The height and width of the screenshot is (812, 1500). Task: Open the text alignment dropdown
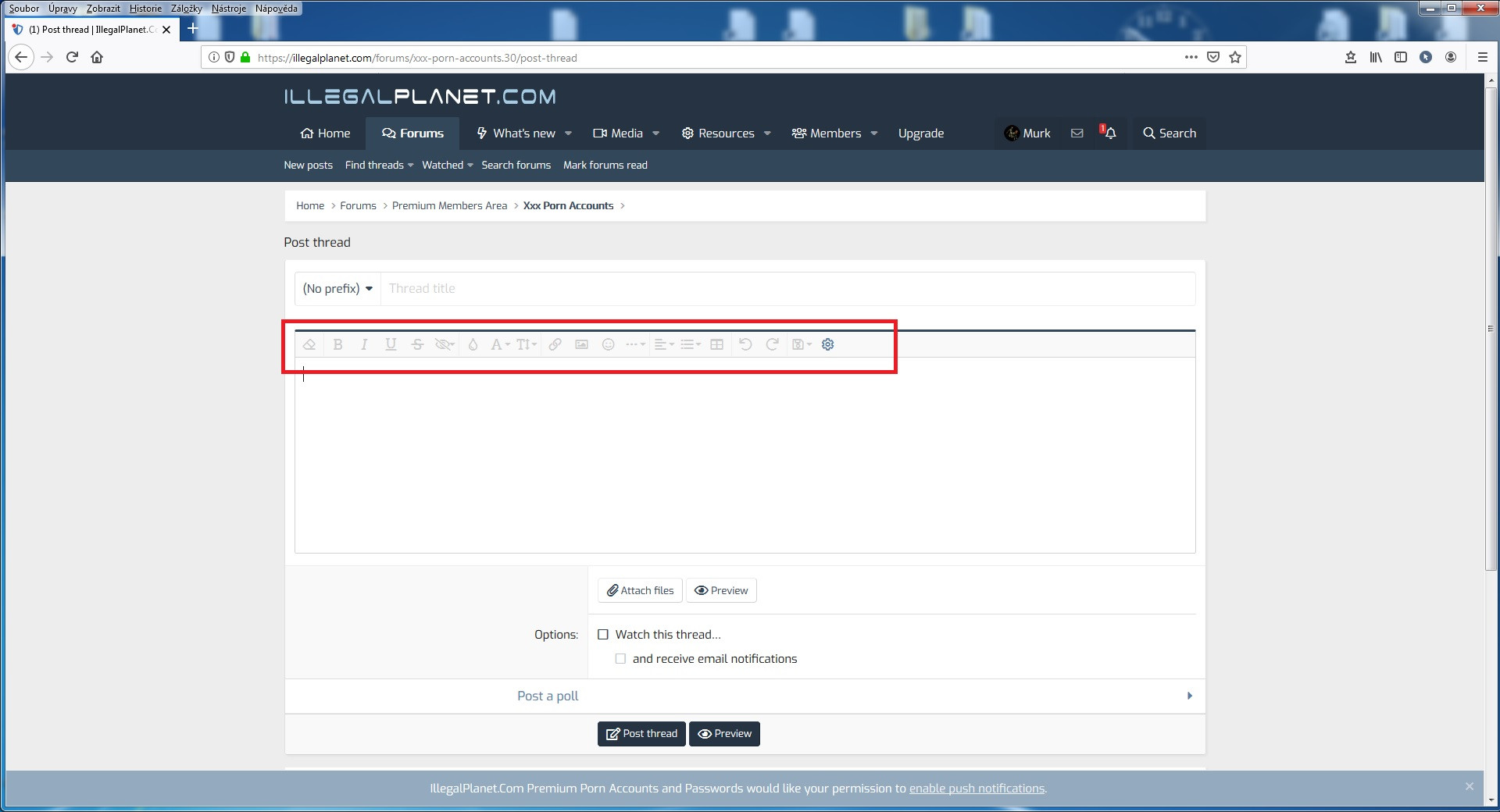tap(664, 344)
